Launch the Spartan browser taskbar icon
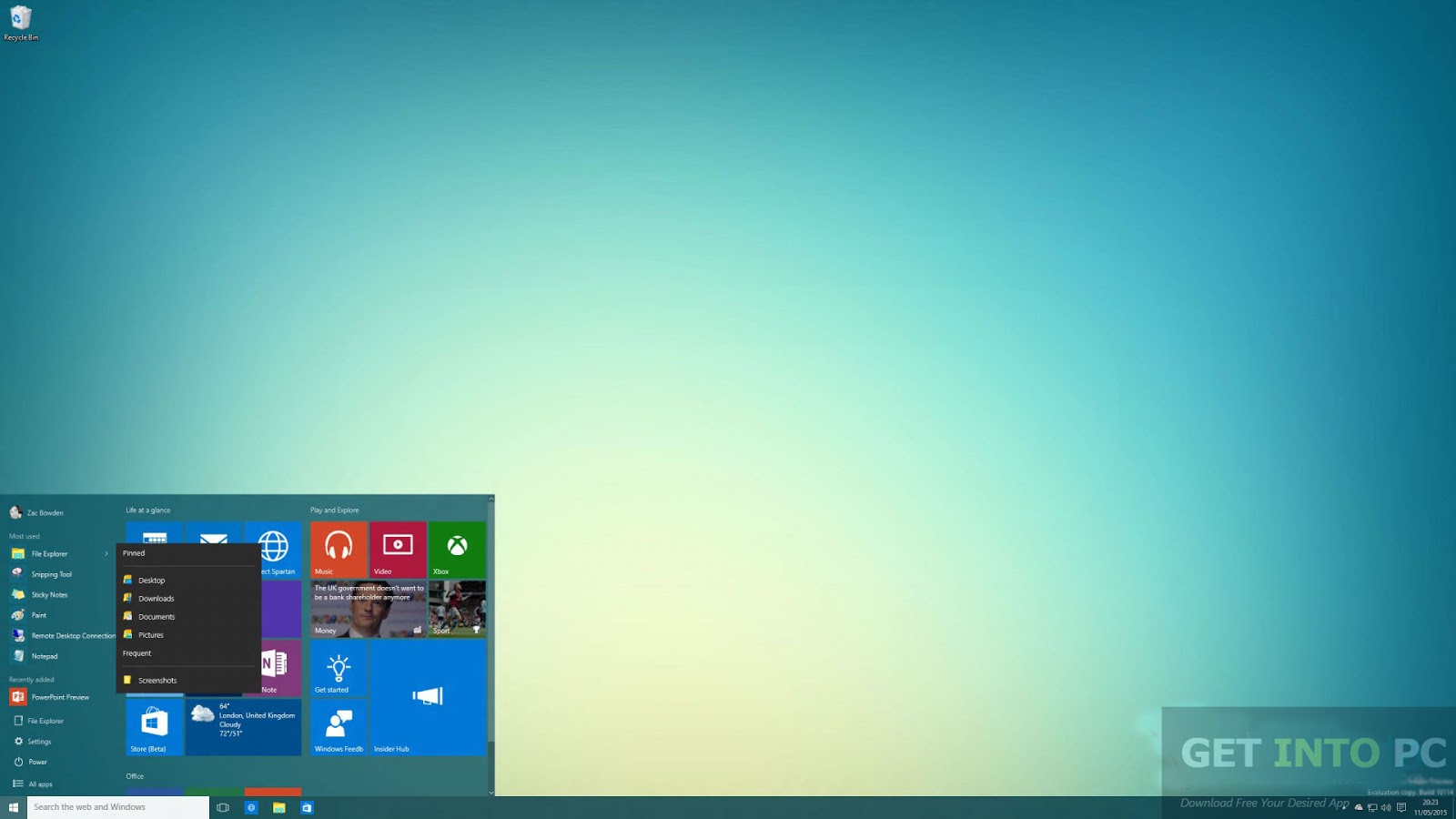Image resolution: width=1456 pixels, height=819 pixels. pos(251,807)
